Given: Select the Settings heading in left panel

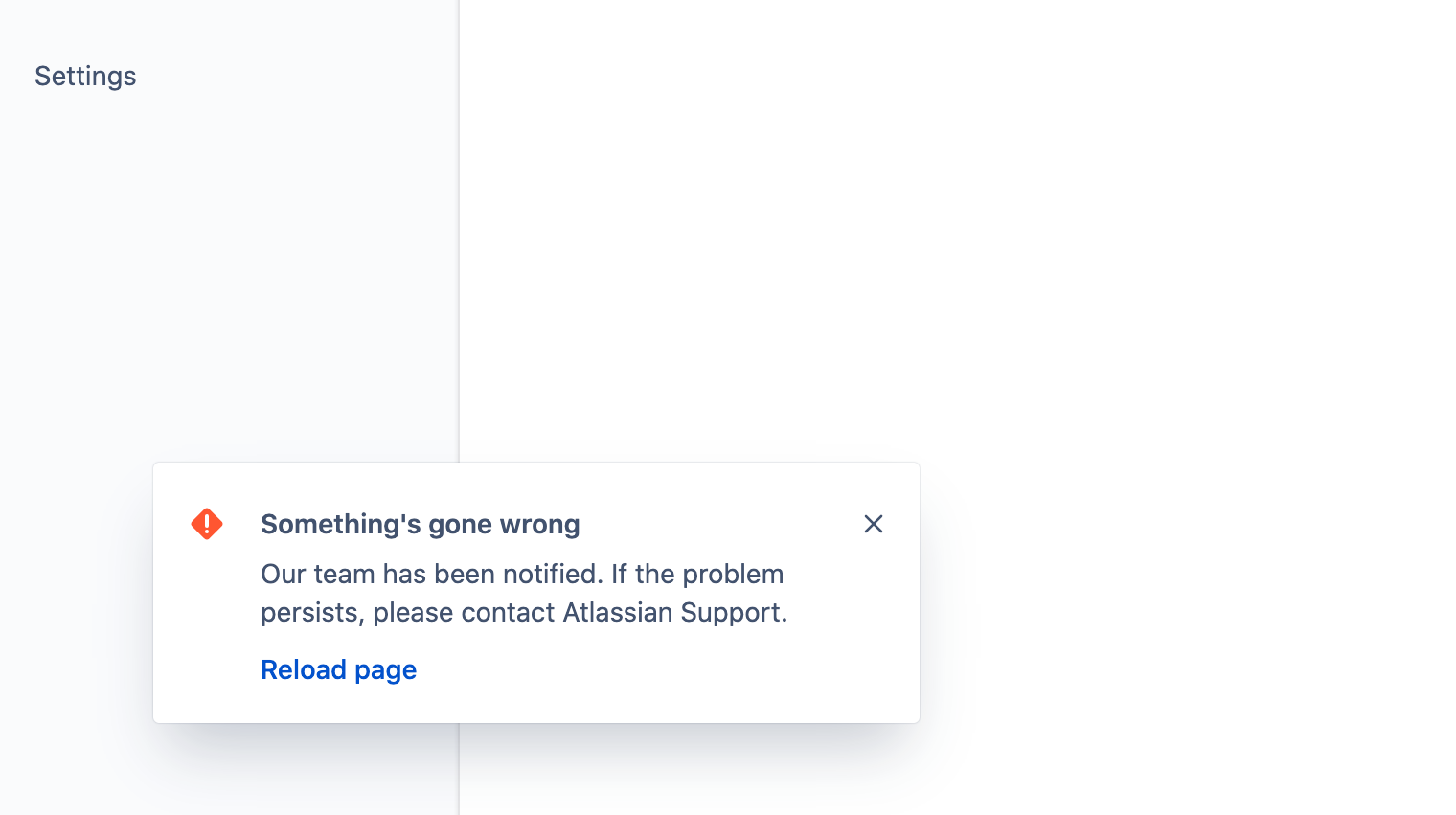Looking at the screenshot, I should 85,76.
